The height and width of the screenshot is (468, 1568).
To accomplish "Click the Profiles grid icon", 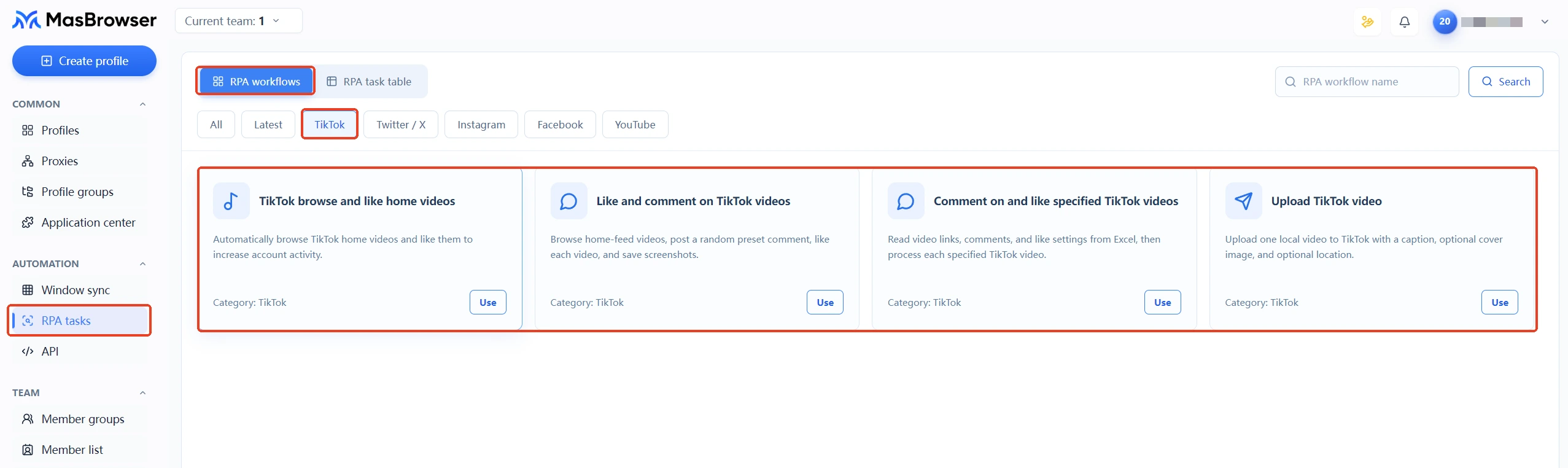I will 28,130.
